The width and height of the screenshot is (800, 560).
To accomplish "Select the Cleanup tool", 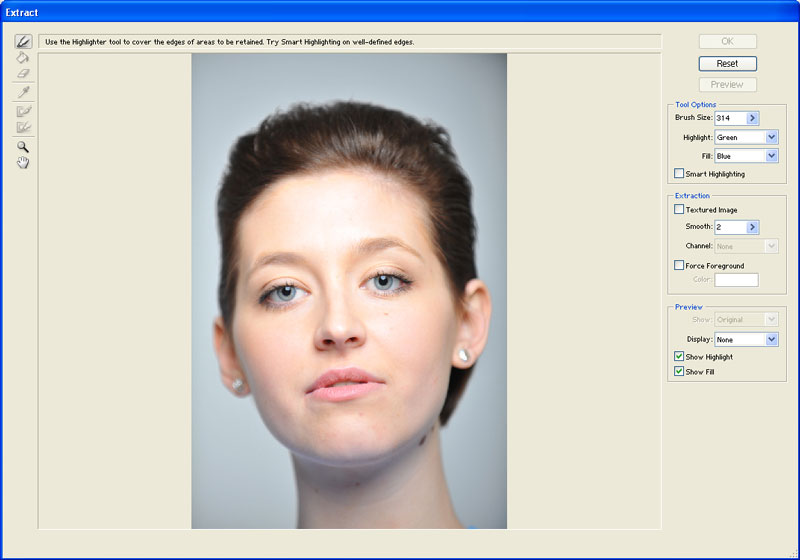I will point(23,111).
